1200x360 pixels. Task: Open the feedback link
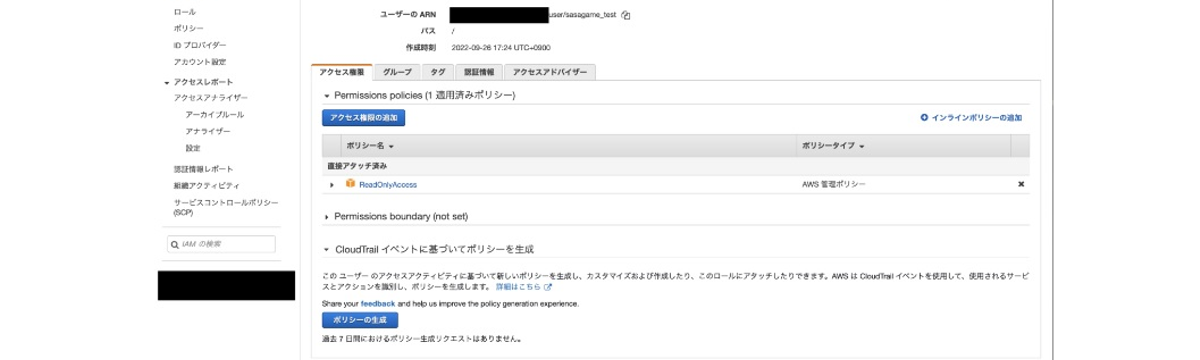[x=378, y=303]
